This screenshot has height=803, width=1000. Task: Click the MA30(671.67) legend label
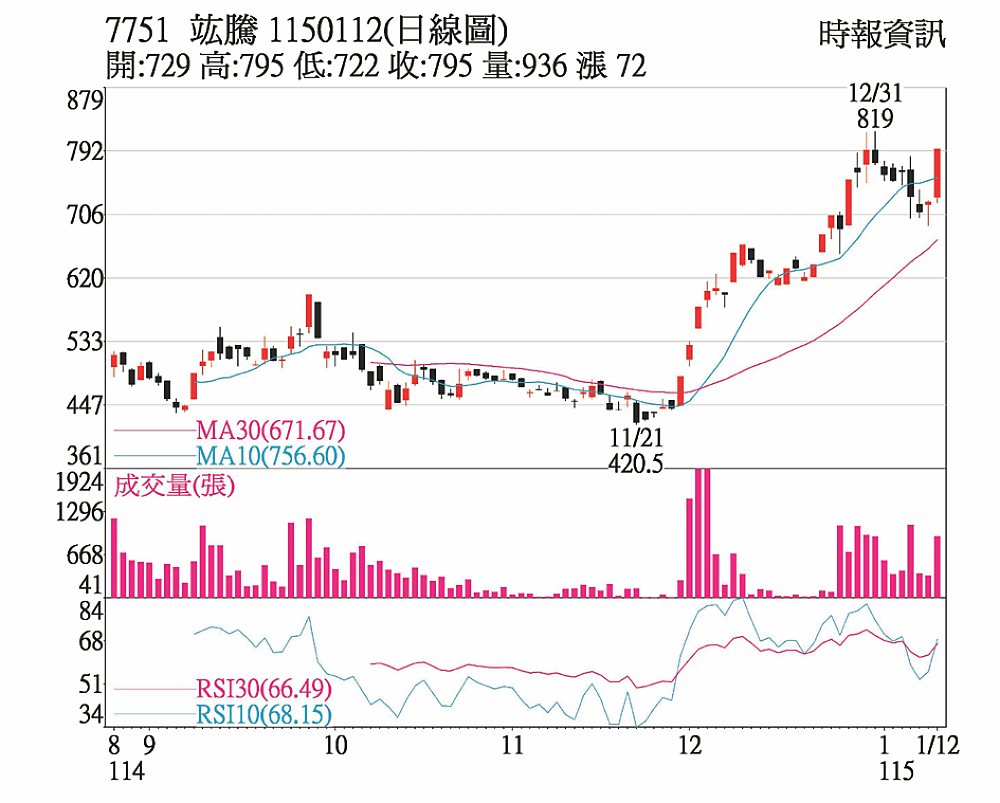point(269,431)
